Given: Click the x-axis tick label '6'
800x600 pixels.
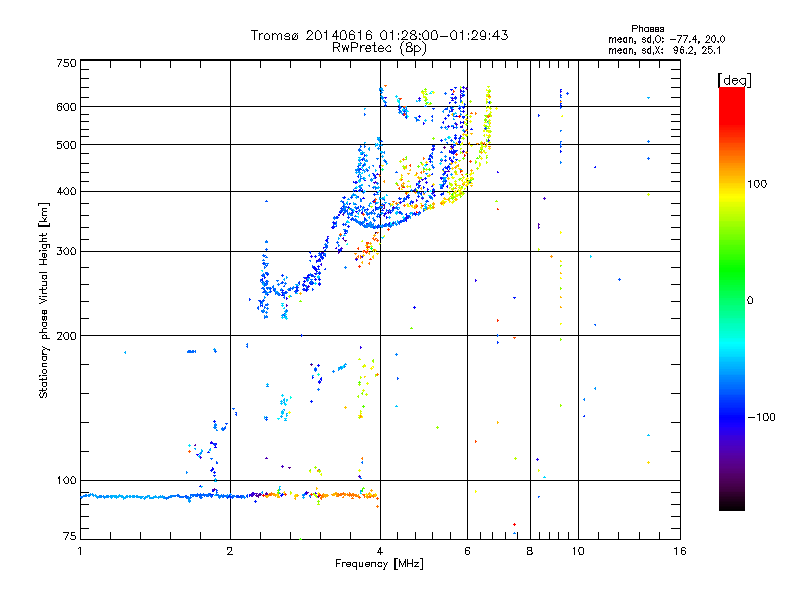Looking at the screenshot, I should coord(467,551).
